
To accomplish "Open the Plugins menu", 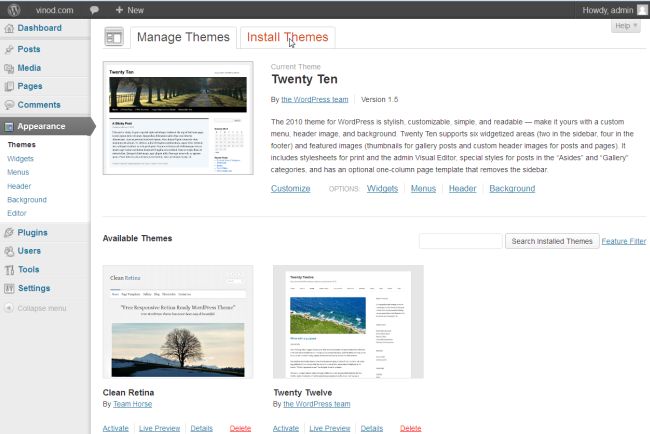I will [x=32, y=233].
